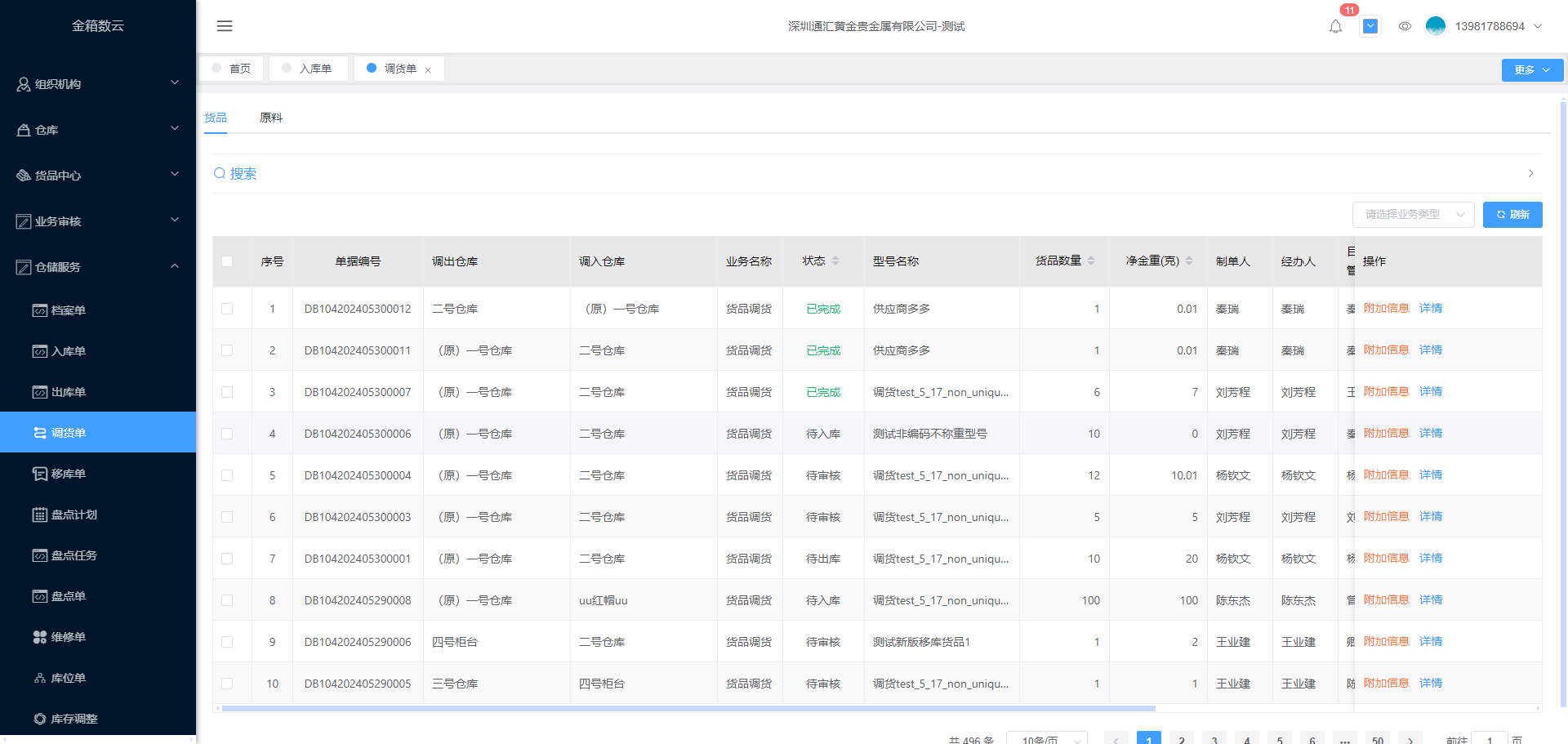Open 附加信息 for DB104202405300011
Viewport: 1568px width, 744px height.
point(1387,350)
